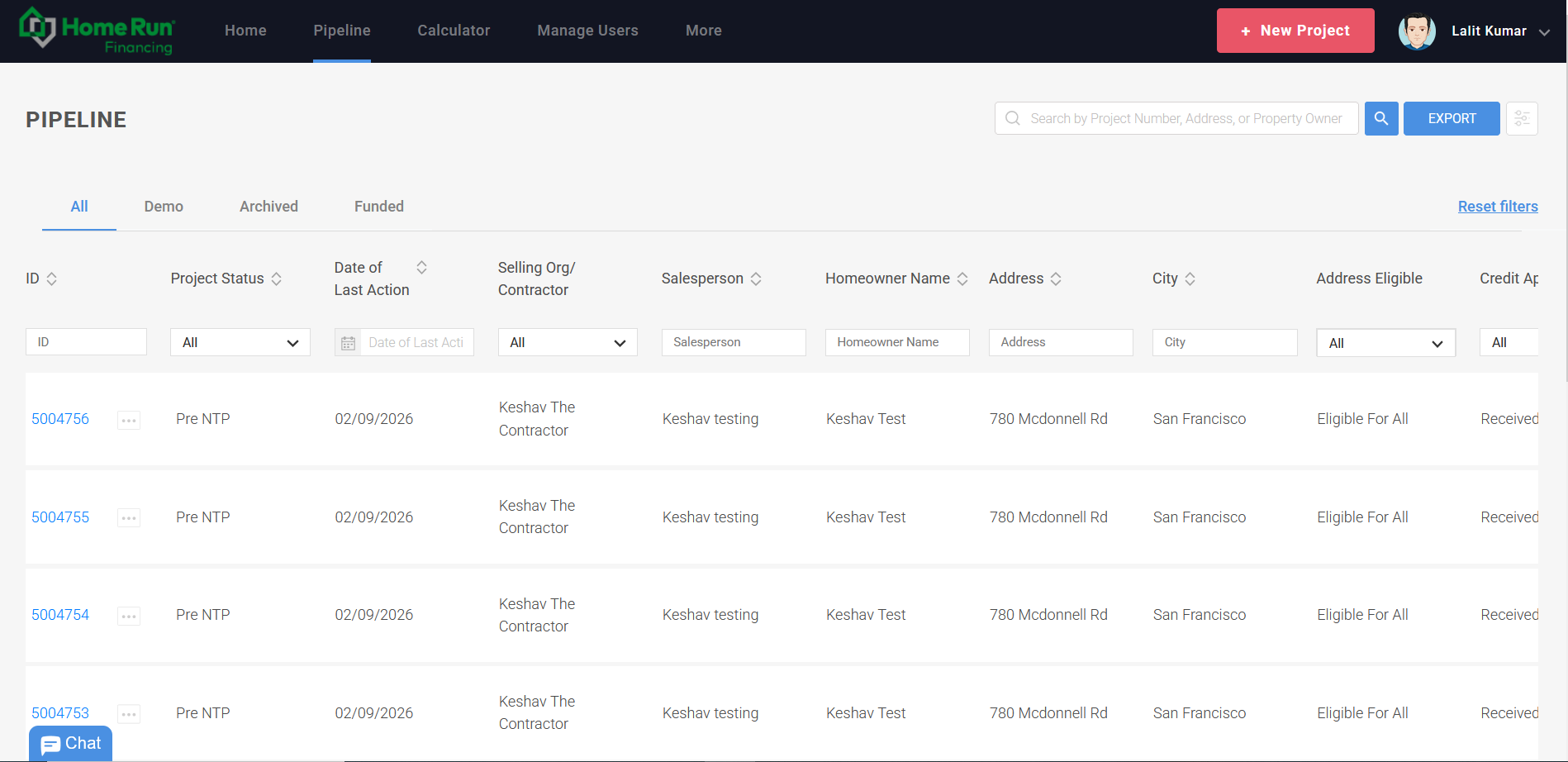Sort by Date of Last Action
Screen dimensions: 1568x762
[x=421, y=267]
